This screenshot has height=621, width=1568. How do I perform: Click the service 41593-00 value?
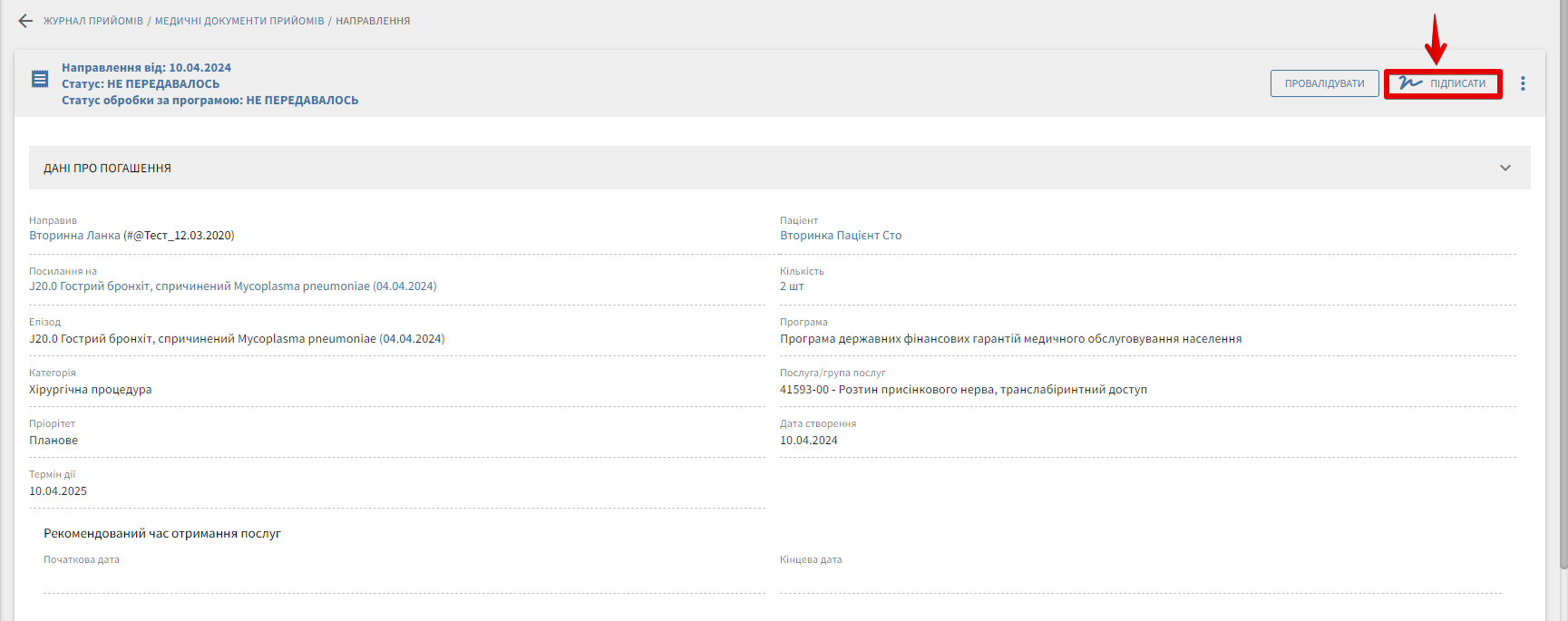pos(963,390)
